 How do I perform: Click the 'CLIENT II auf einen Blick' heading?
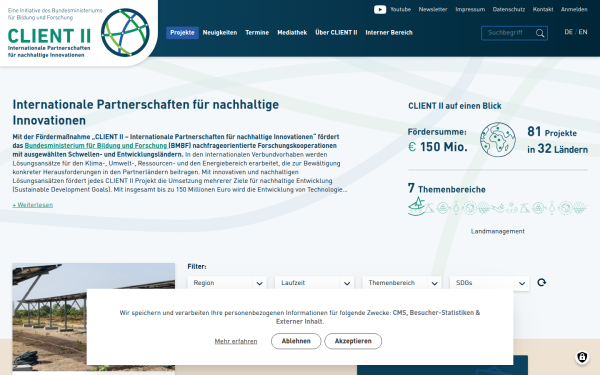(455, 106)
